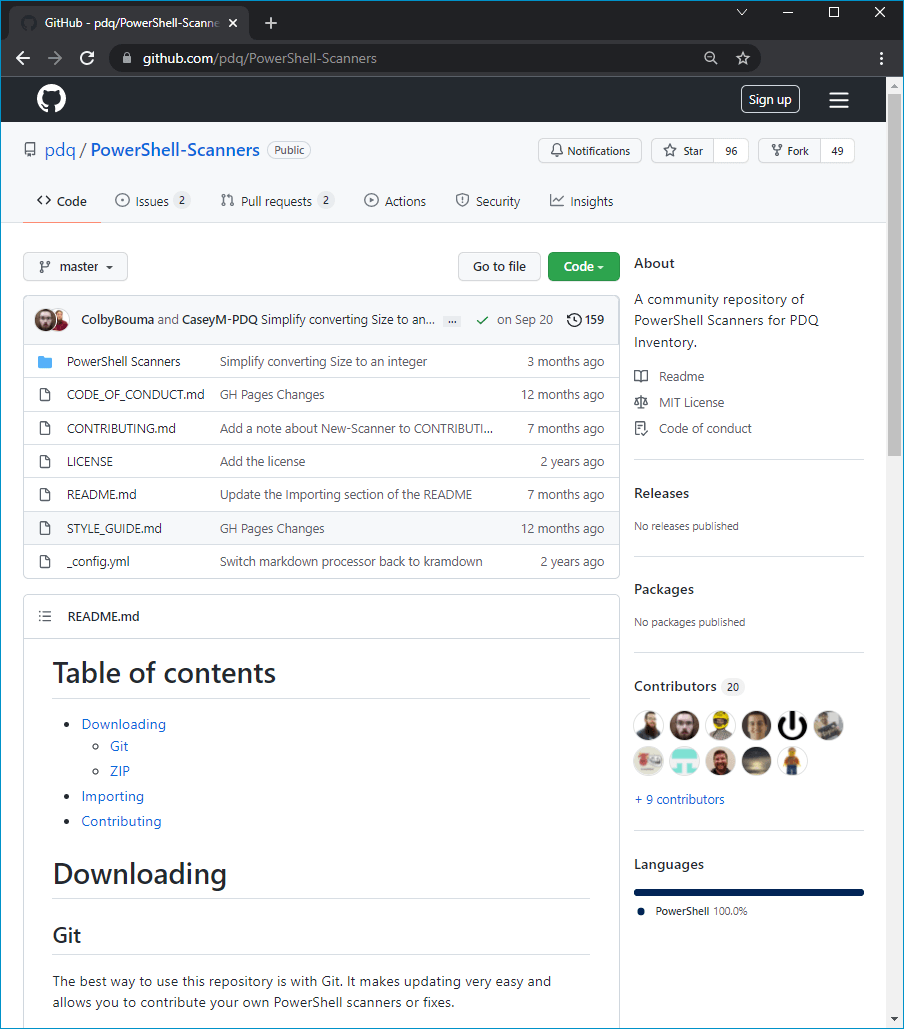This screenshot has width=904, height=1029.
Task: Click the 159 commits count
Action: [594, 320]
